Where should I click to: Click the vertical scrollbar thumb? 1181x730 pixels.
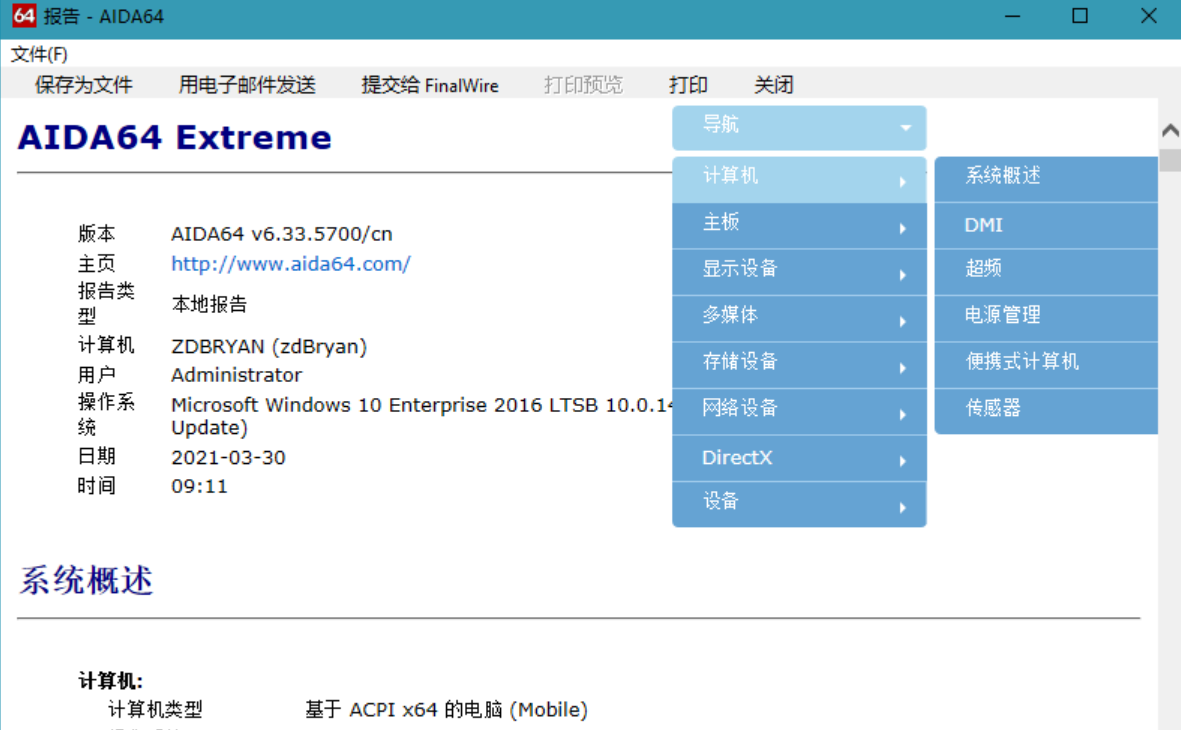tap(1170, 160)
